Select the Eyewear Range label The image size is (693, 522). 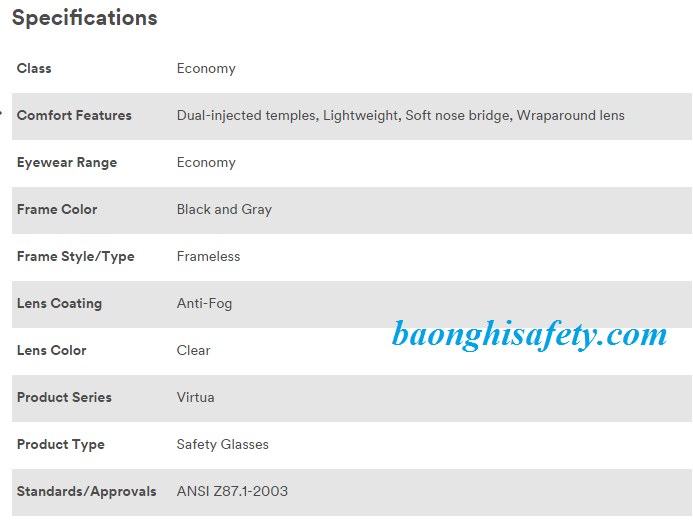click(67, 162)
